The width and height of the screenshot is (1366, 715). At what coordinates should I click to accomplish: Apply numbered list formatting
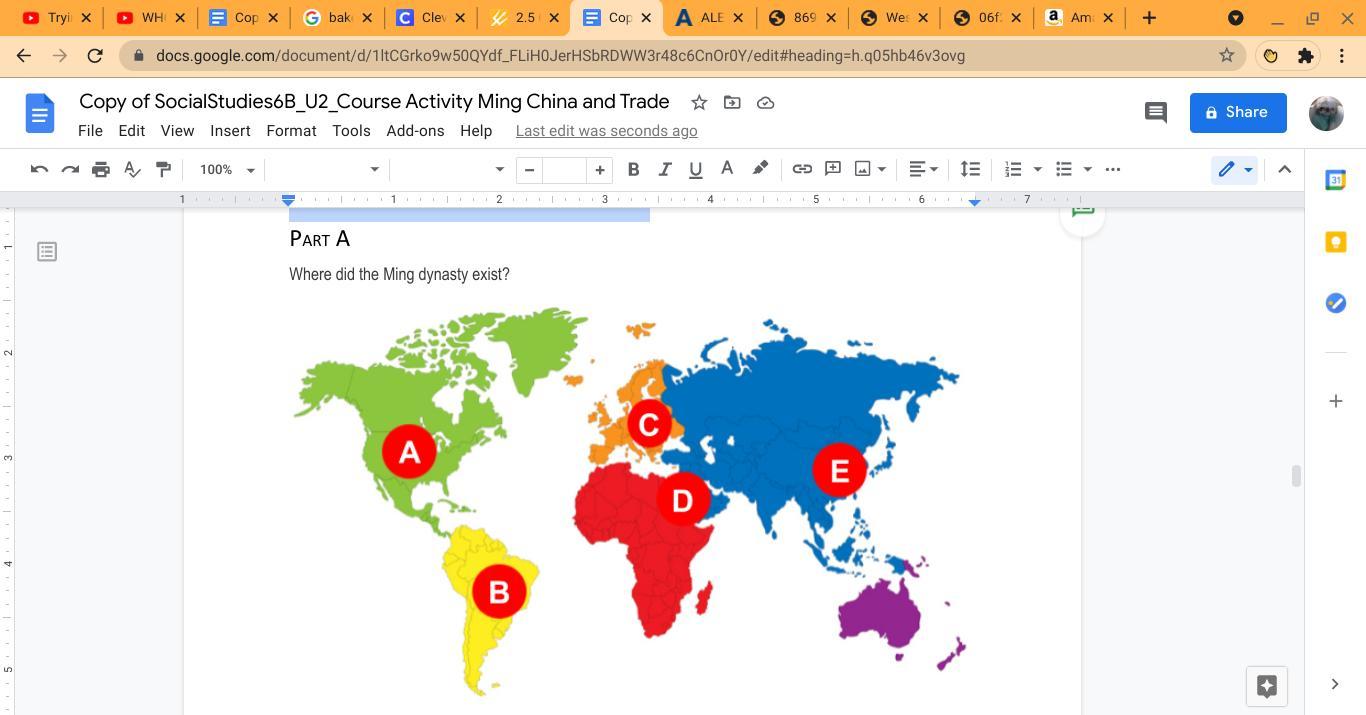[1013, 169]
